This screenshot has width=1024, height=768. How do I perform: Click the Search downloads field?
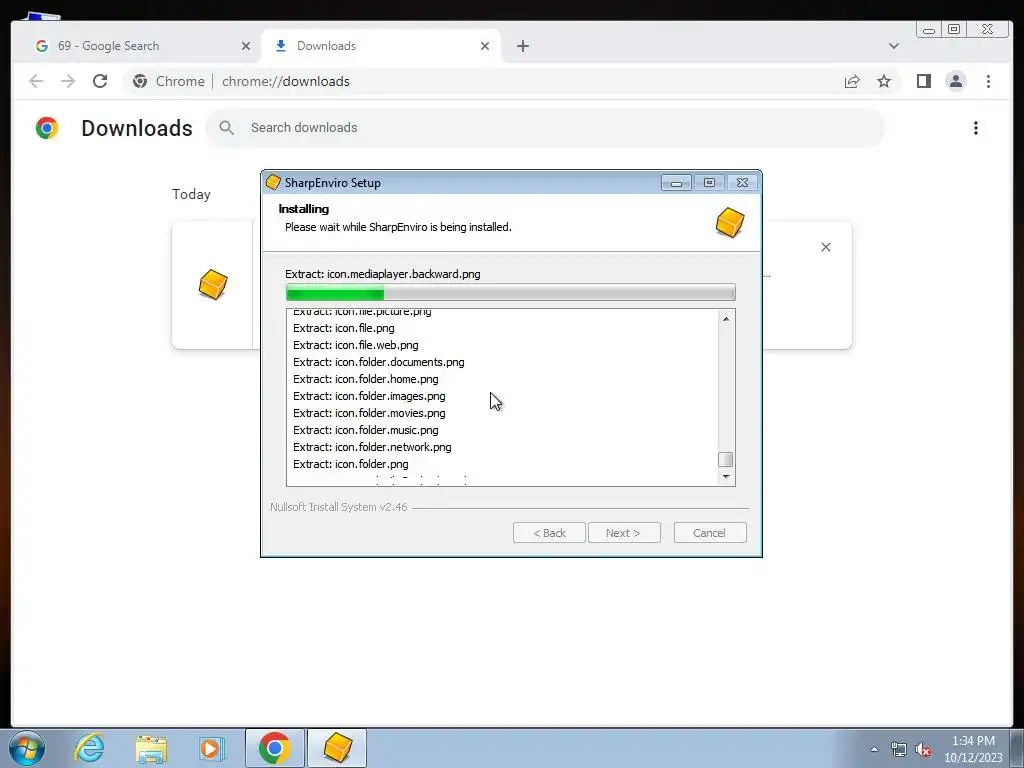545,127
